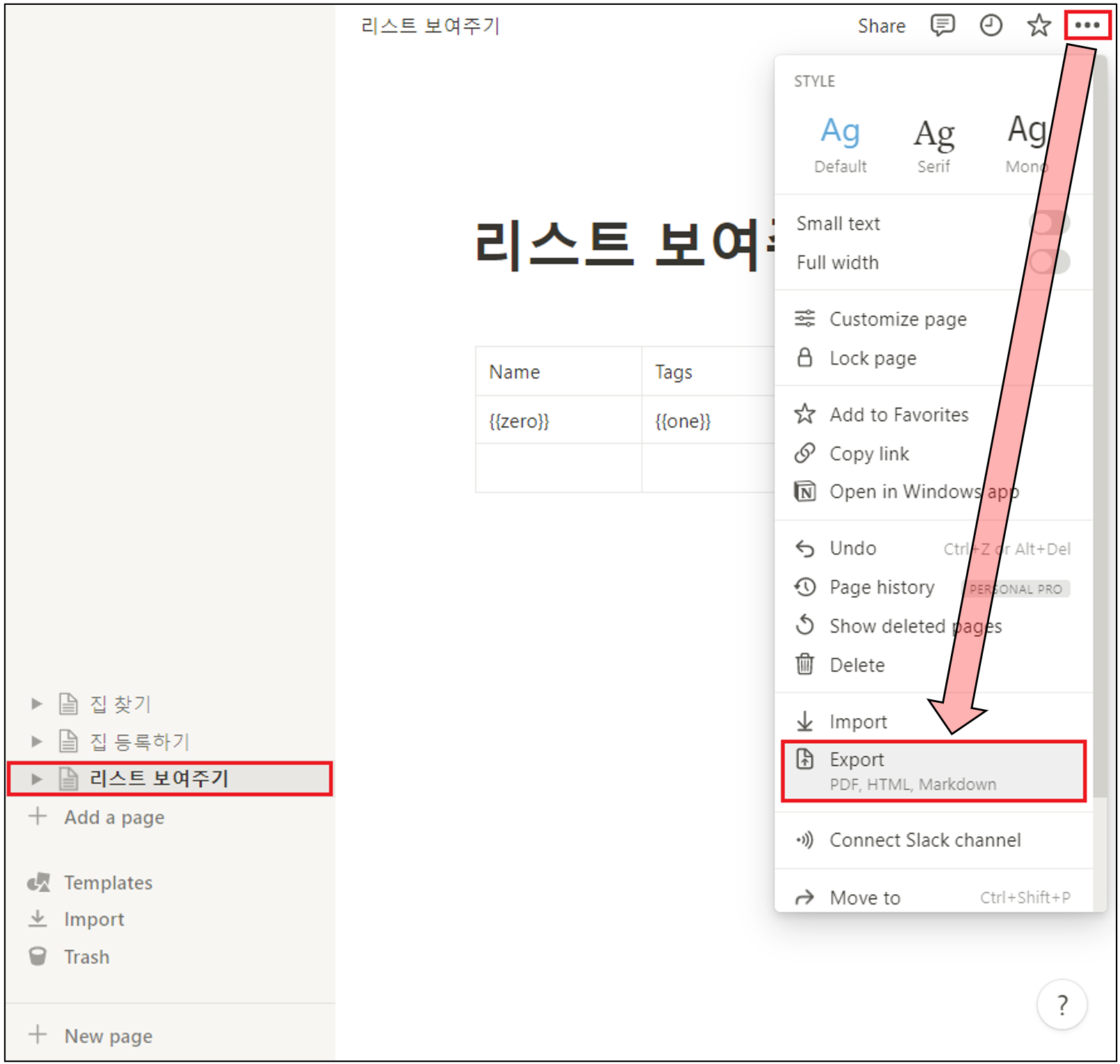This screenshot has width=1120, height=1064.
Task: Click the Share button
Action: (881, 26)
